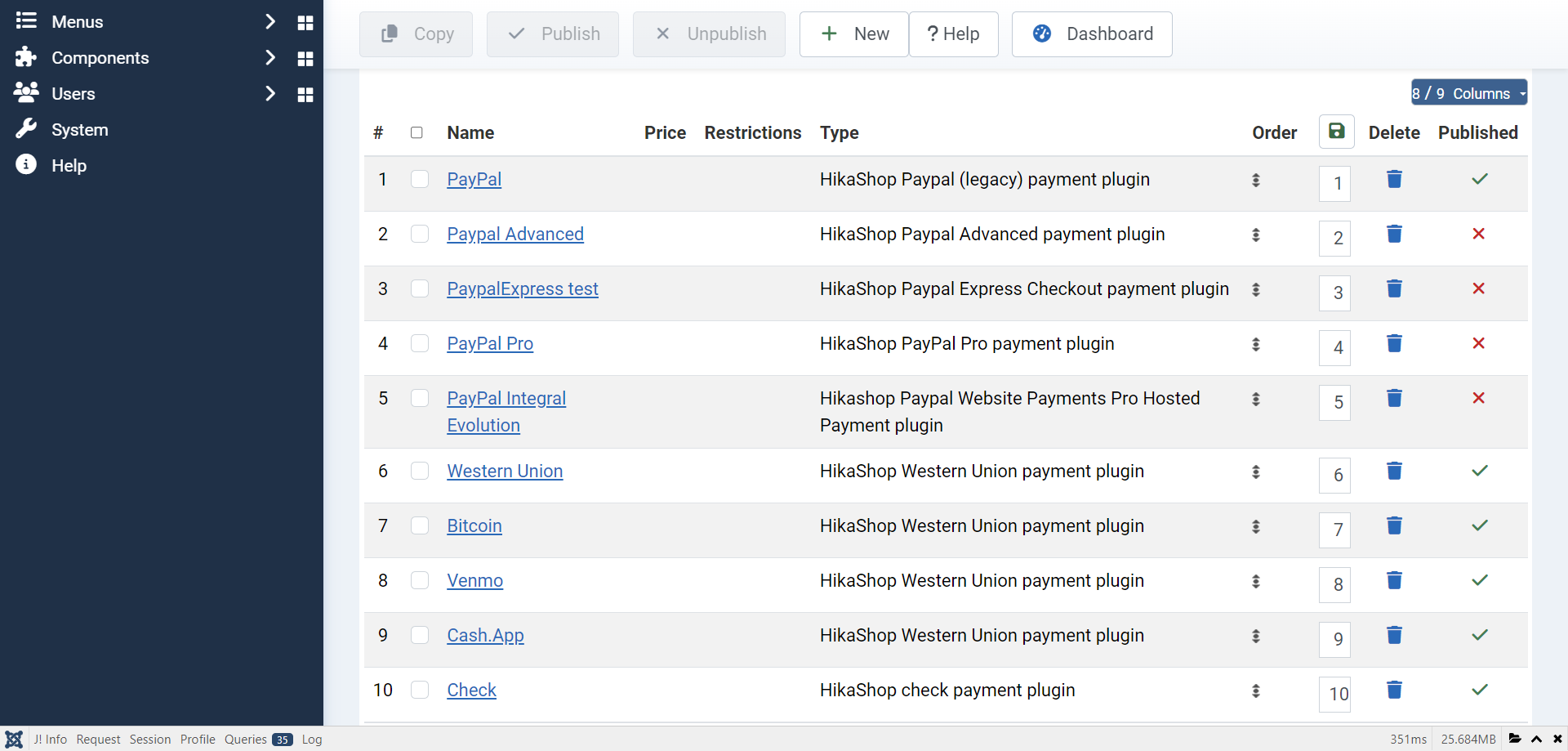1568x751 pixels.
Task: Click the folder icon in debug bar
Action: [x=1515, y=739]
